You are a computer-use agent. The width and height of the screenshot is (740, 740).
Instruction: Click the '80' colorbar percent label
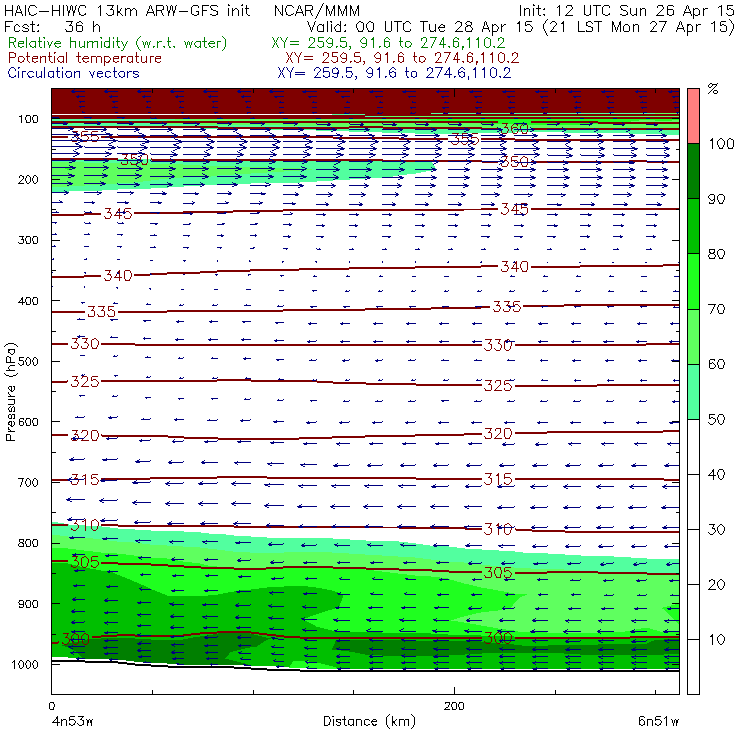(x=716, y=254)
